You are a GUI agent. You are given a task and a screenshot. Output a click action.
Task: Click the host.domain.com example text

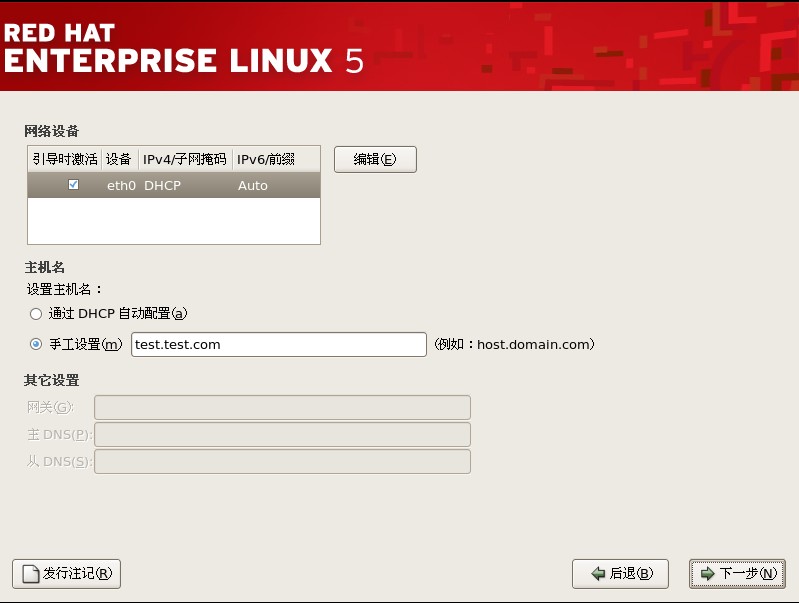click(x=532, y=345)
